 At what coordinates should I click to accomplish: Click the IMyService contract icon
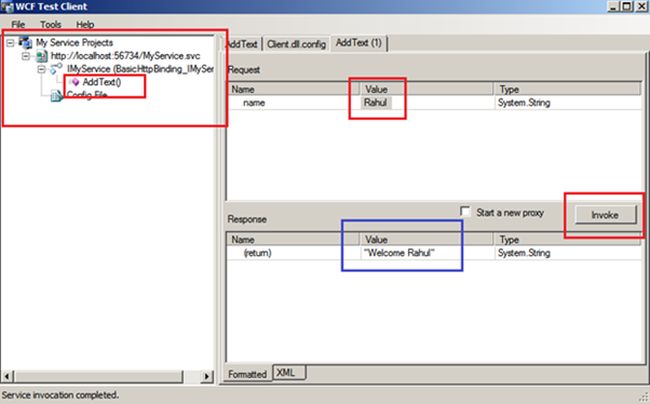pyautogui.click(x=56, y=69)
